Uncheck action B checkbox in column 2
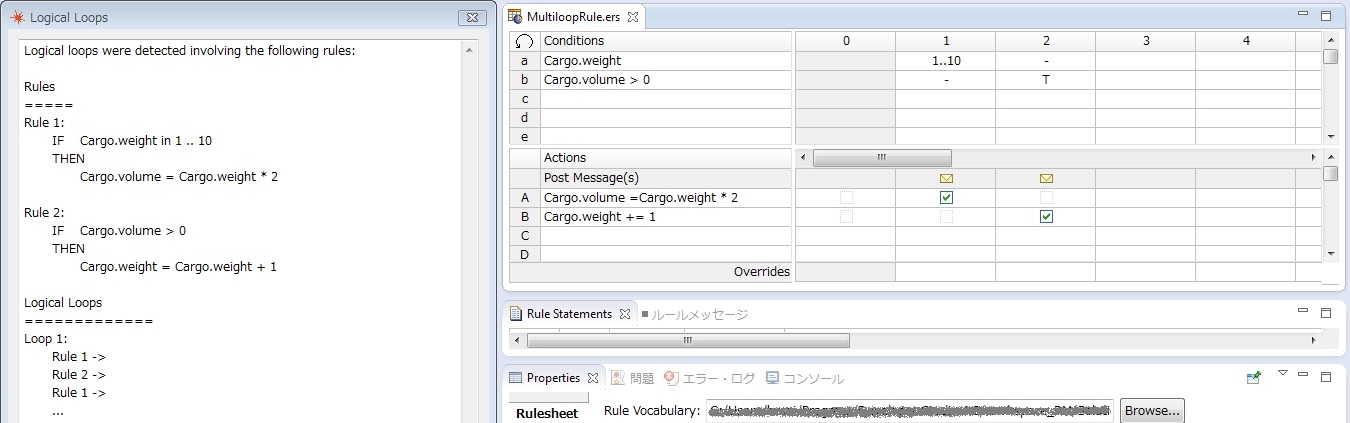 [x=1046, y=217]
